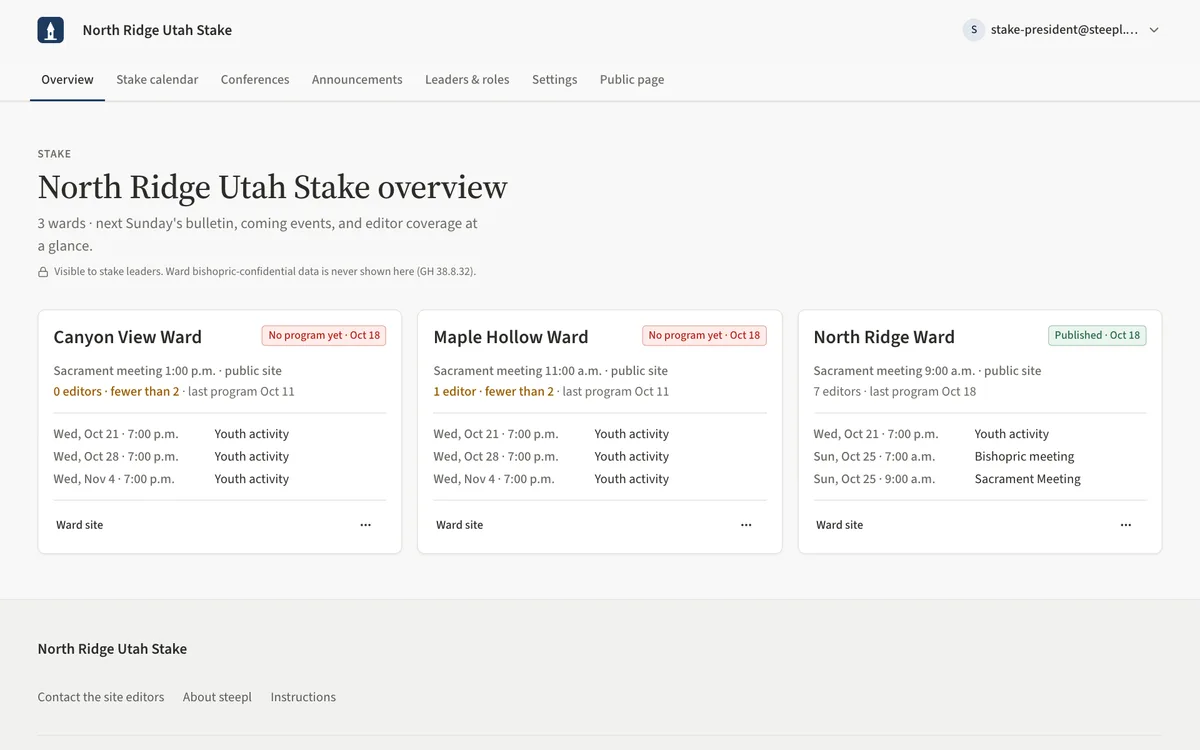The height and width of the screenshot is (750, 1200).
Task: Click North Ridge Utah Stake overview heading
Action: (273, 187)
